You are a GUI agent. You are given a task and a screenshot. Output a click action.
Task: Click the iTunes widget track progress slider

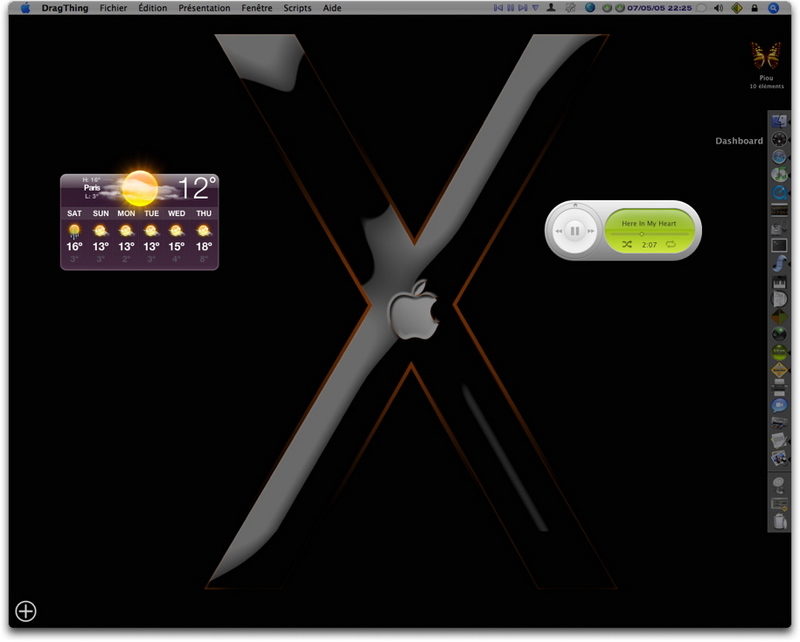pos(649,234)
